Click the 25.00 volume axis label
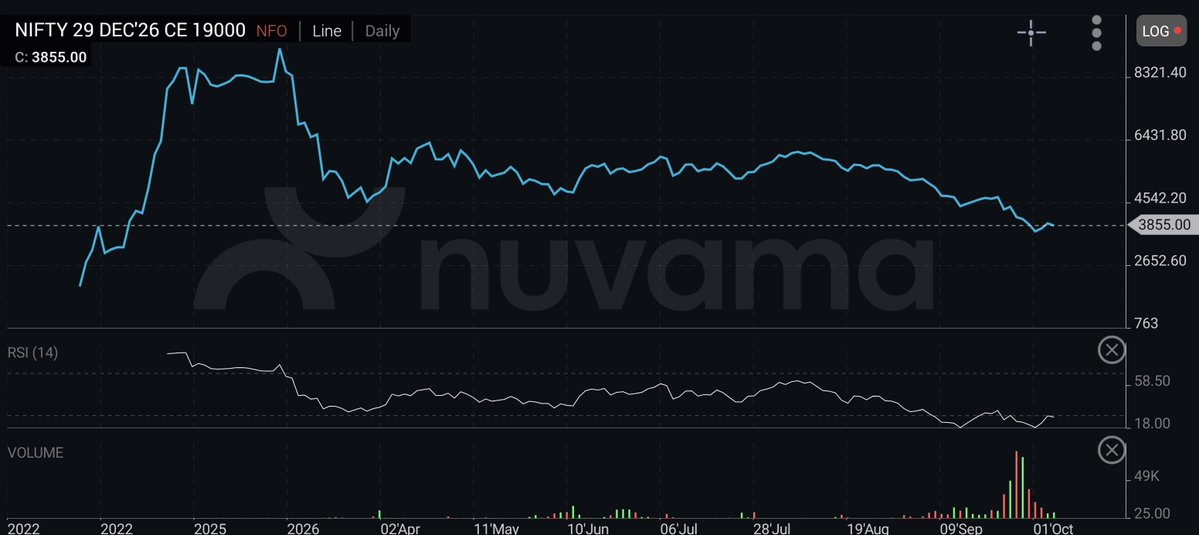The image size is (1199, 535). click(1152, 514)
